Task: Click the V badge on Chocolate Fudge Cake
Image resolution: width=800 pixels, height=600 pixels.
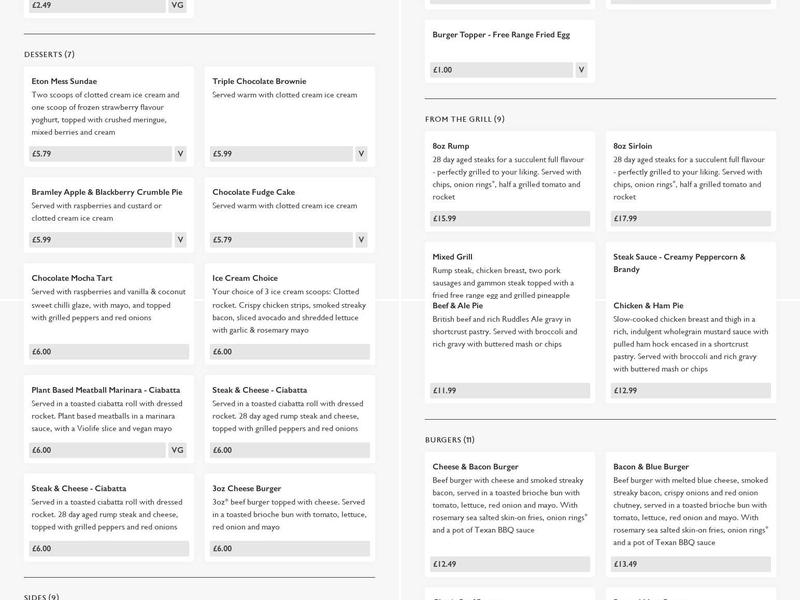Action: [362, 240]
